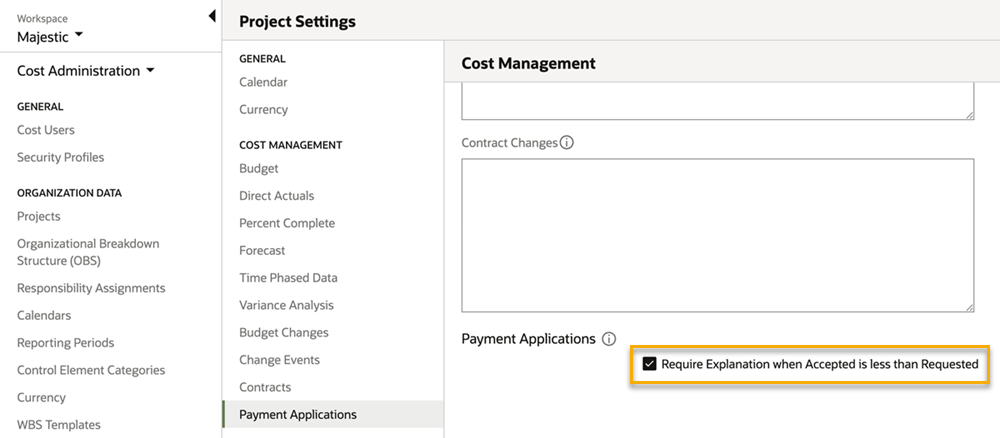Go to Cost Users page
Viewport: 1000px width, 438px height.
tap(46, 130)
